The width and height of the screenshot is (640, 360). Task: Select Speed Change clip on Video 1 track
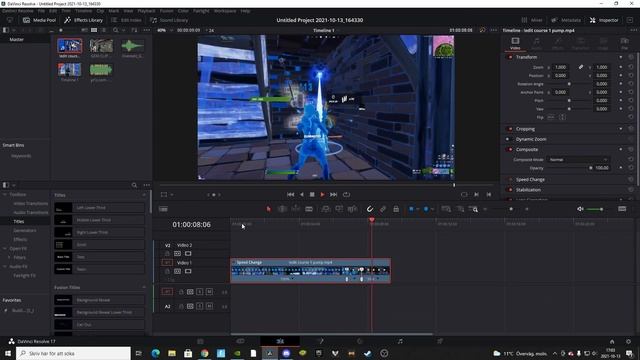(x=310, y=270)
